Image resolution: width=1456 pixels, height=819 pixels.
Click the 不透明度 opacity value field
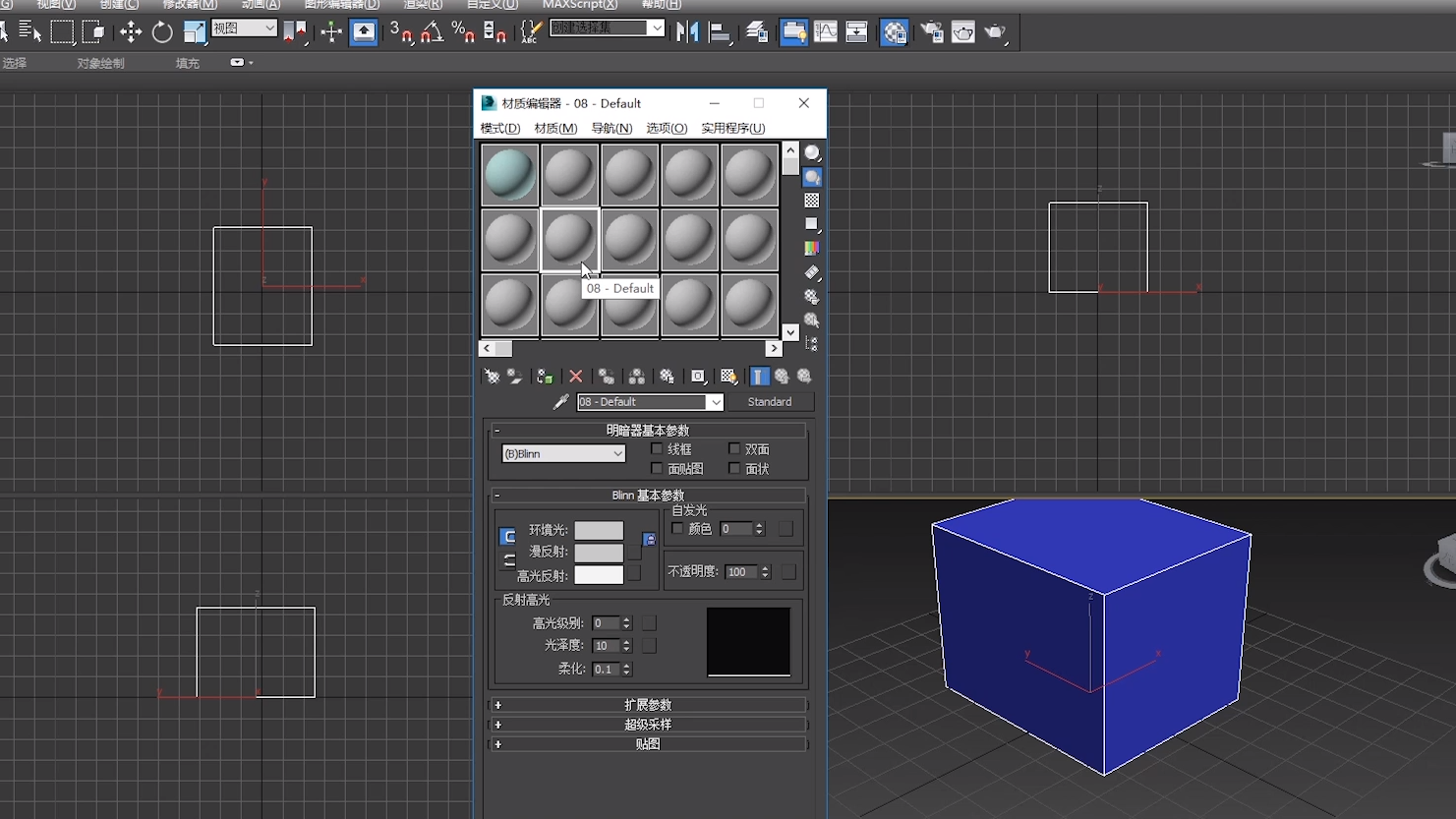click(740, 572)
